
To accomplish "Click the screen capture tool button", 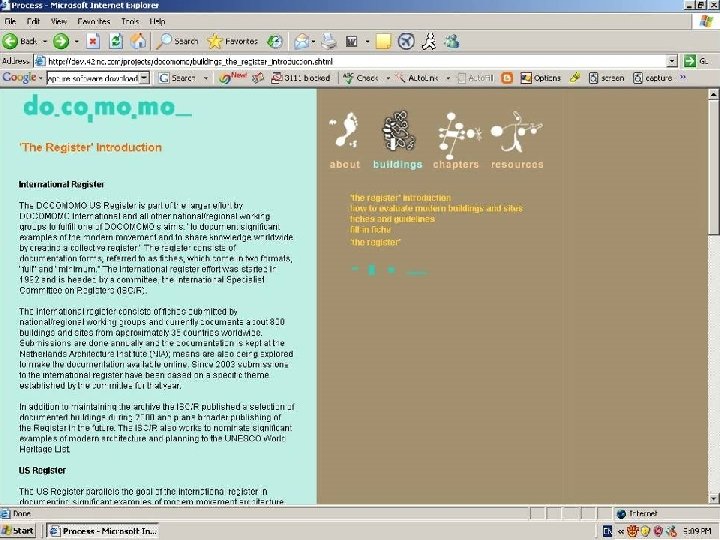I will 606,78.
